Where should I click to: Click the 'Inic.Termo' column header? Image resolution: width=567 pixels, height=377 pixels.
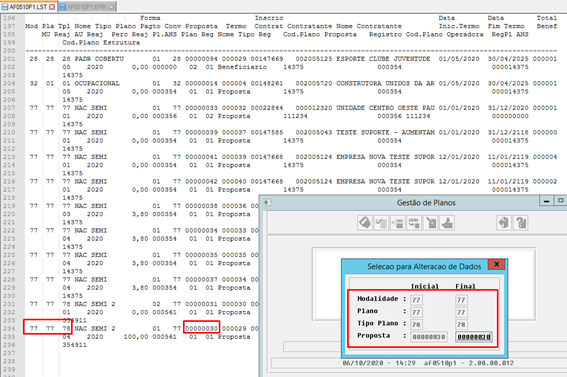point(459,26)
